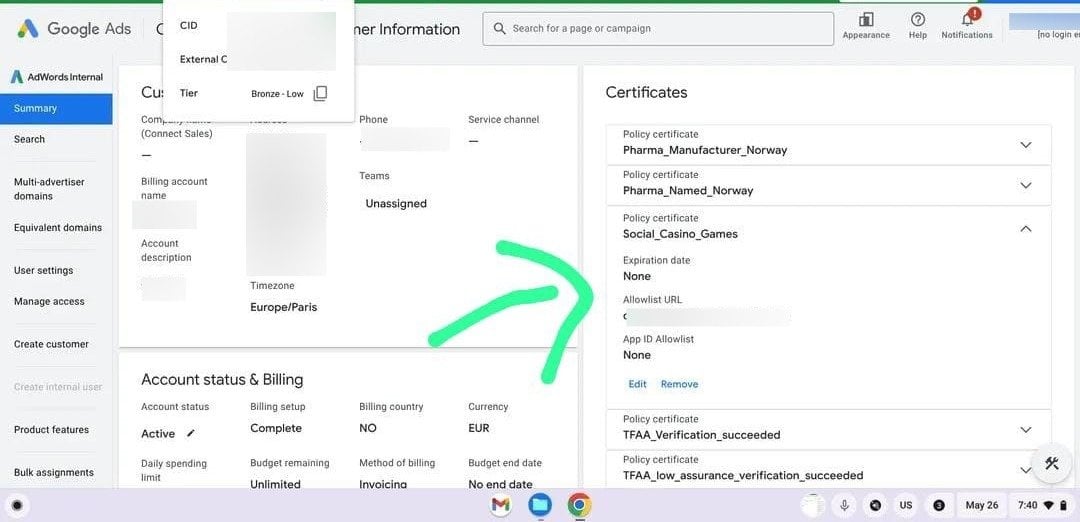Click Account status & Billing heading
The image size is (1080, 522).
pyautogui.click(x=222, y=379)
